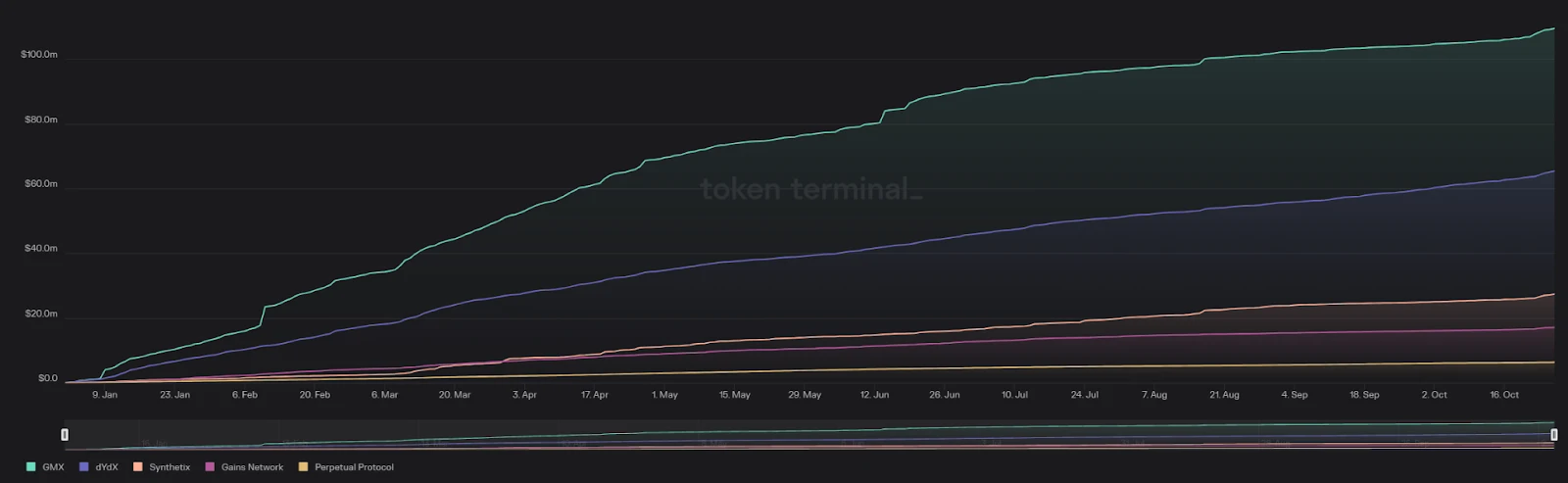Click the 3. Apr date label
Screen dimensions: 1568x483
click(x=524, y=395)
